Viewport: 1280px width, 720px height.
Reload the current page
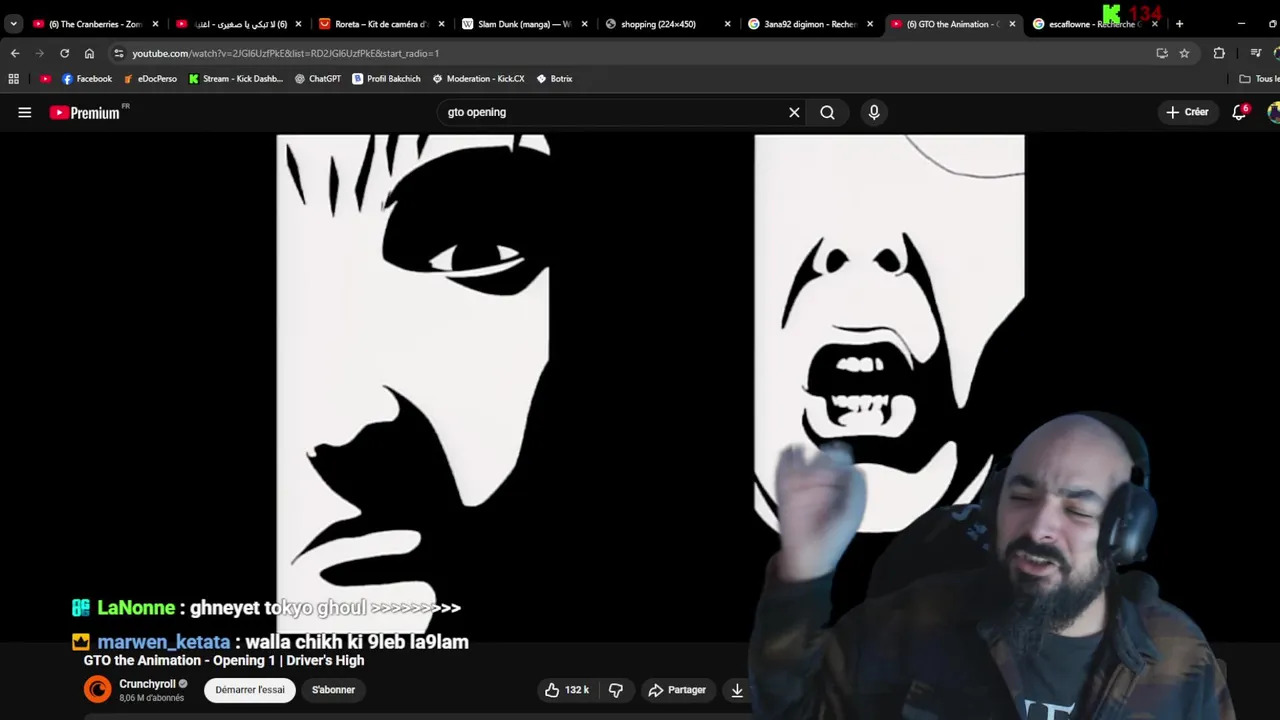point(65,53)
